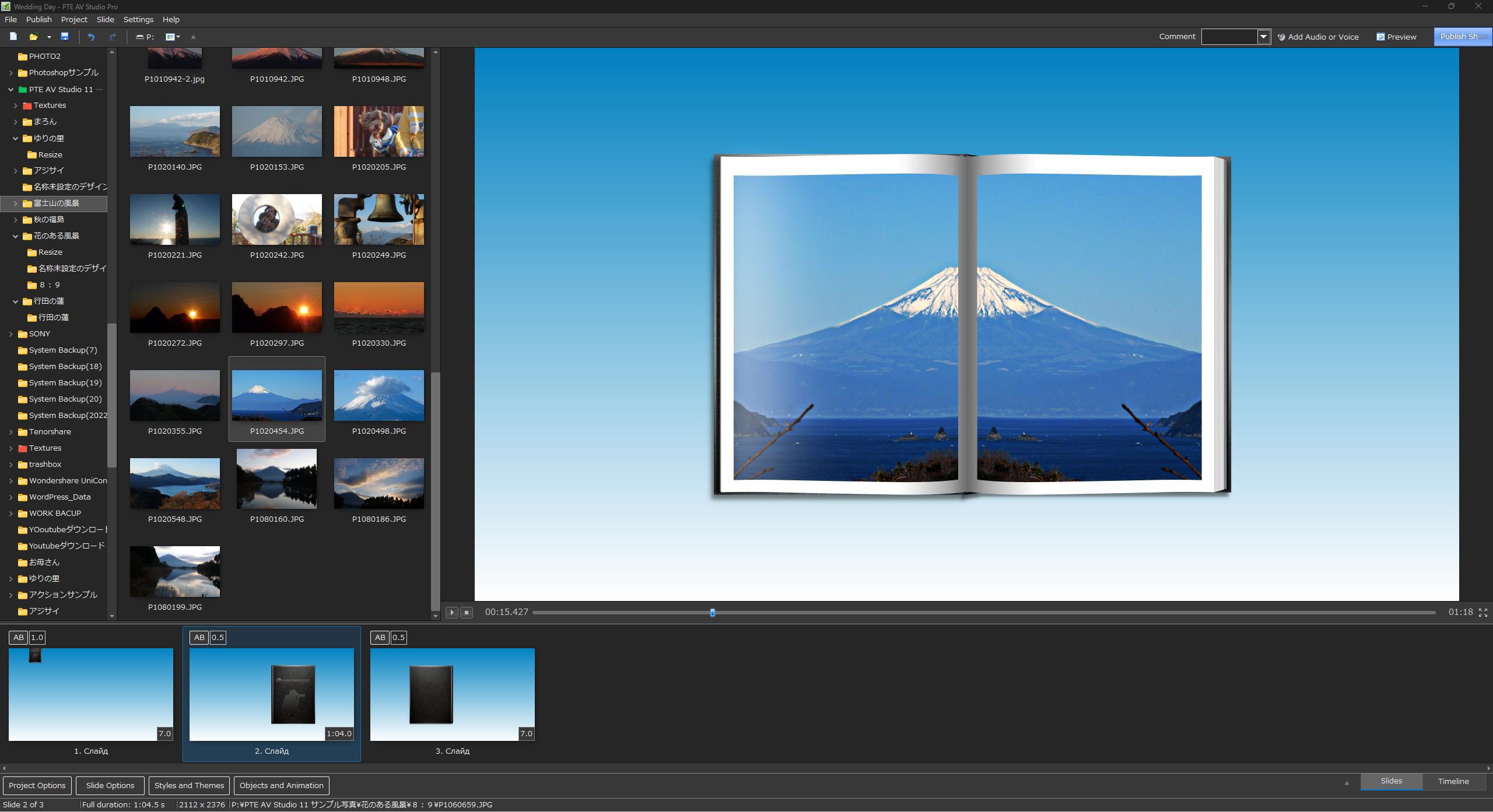The height and width of the screenshot is (812, 1493).
Task: Collapse the 花のある風景 folder
Action: coord(16,236)
